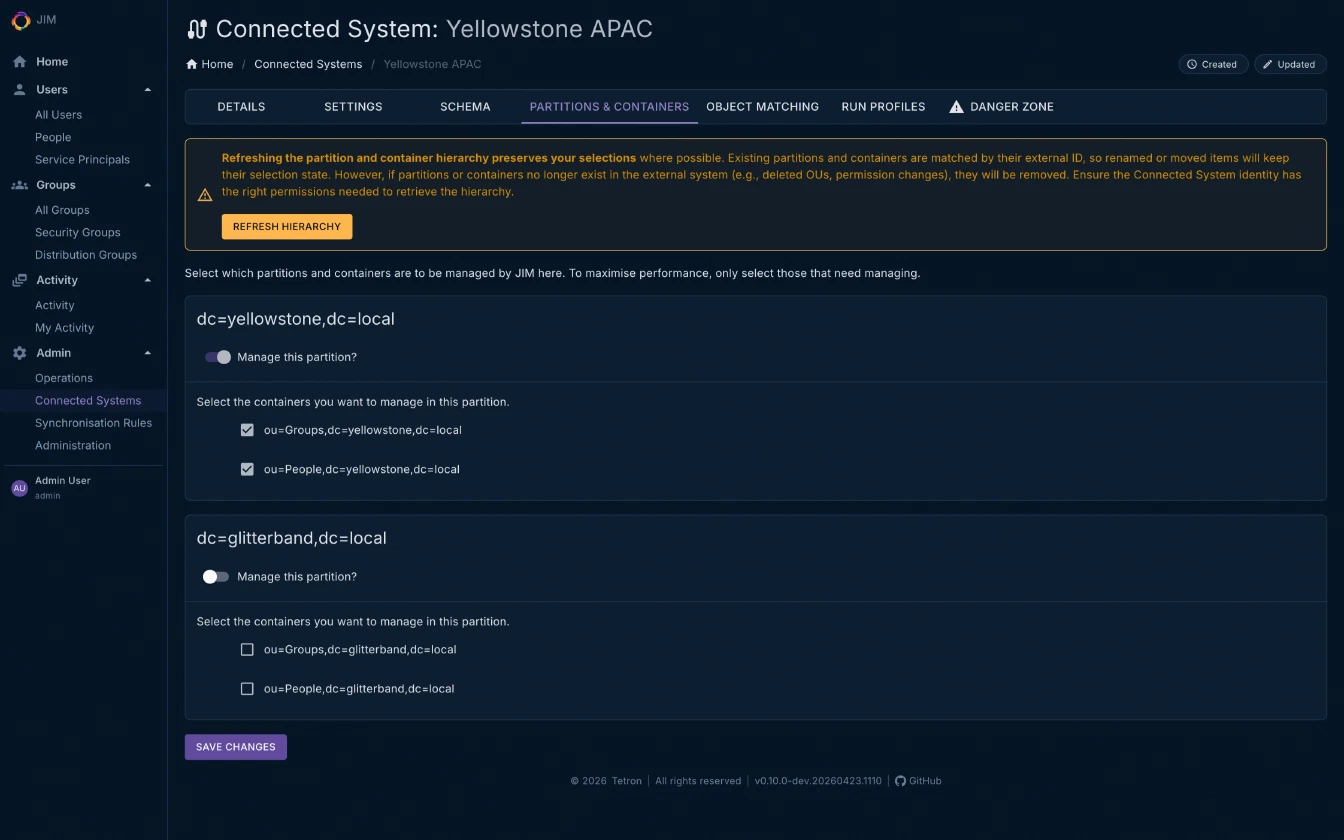1344x840 pixels.
Task: Collapse the Users section in the sidebar
Action: (147, 89)
